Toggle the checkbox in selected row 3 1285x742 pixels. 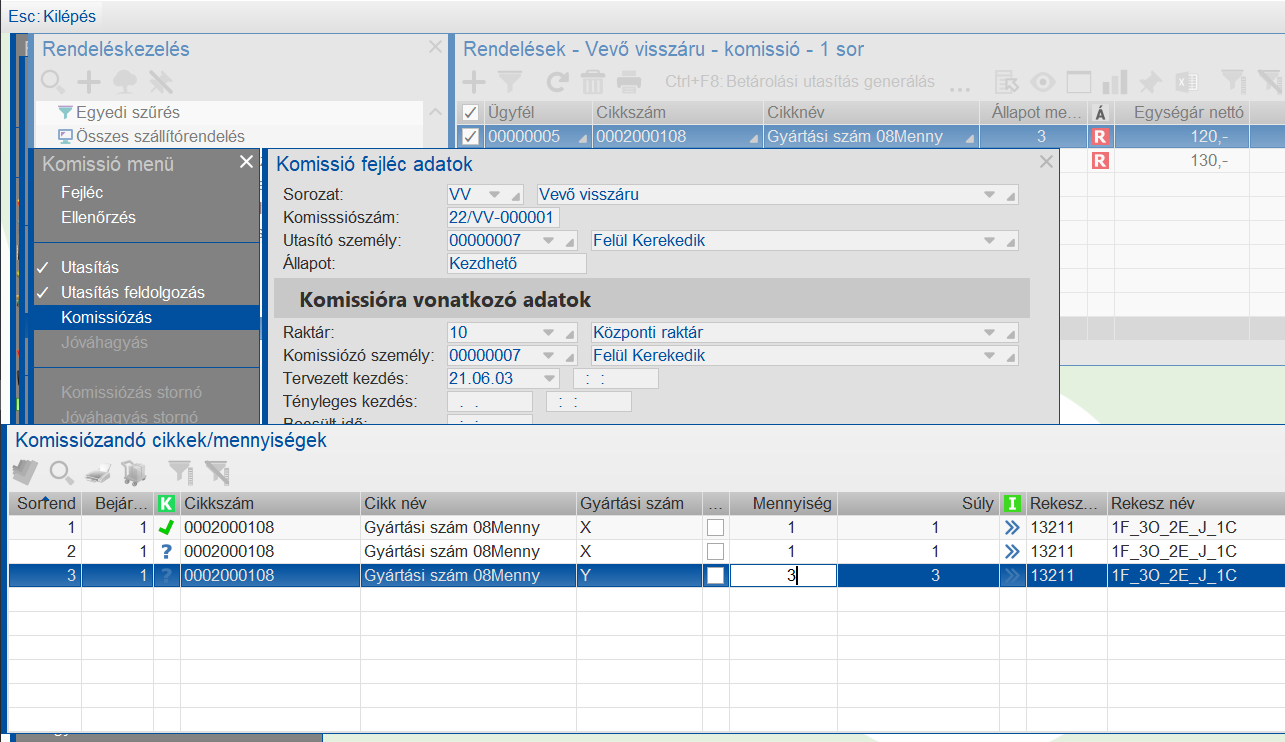click(716, 575)
